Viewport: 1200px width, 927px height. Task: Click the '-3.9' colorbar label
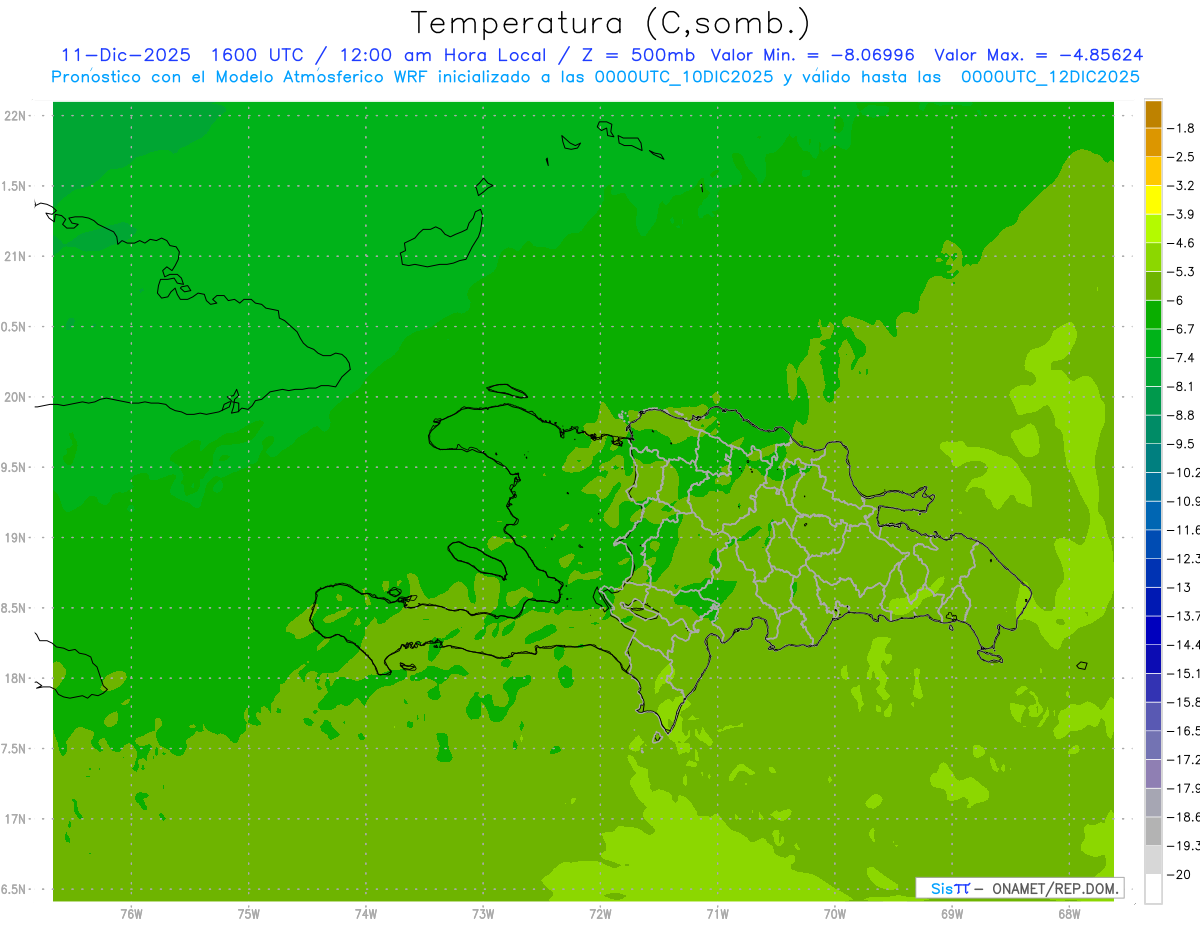1182,214
